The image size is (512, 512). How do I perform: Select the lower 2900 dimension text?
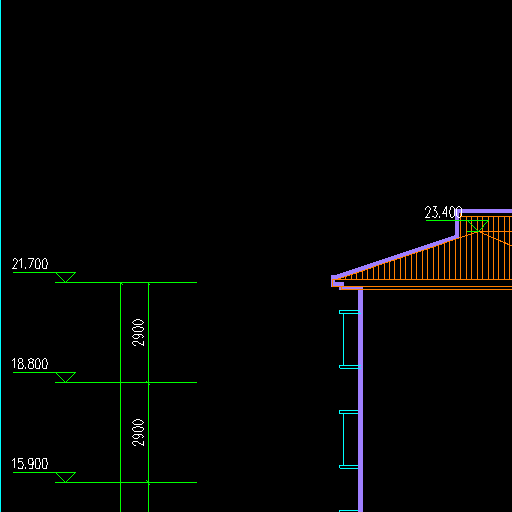(x=138, y=433)
